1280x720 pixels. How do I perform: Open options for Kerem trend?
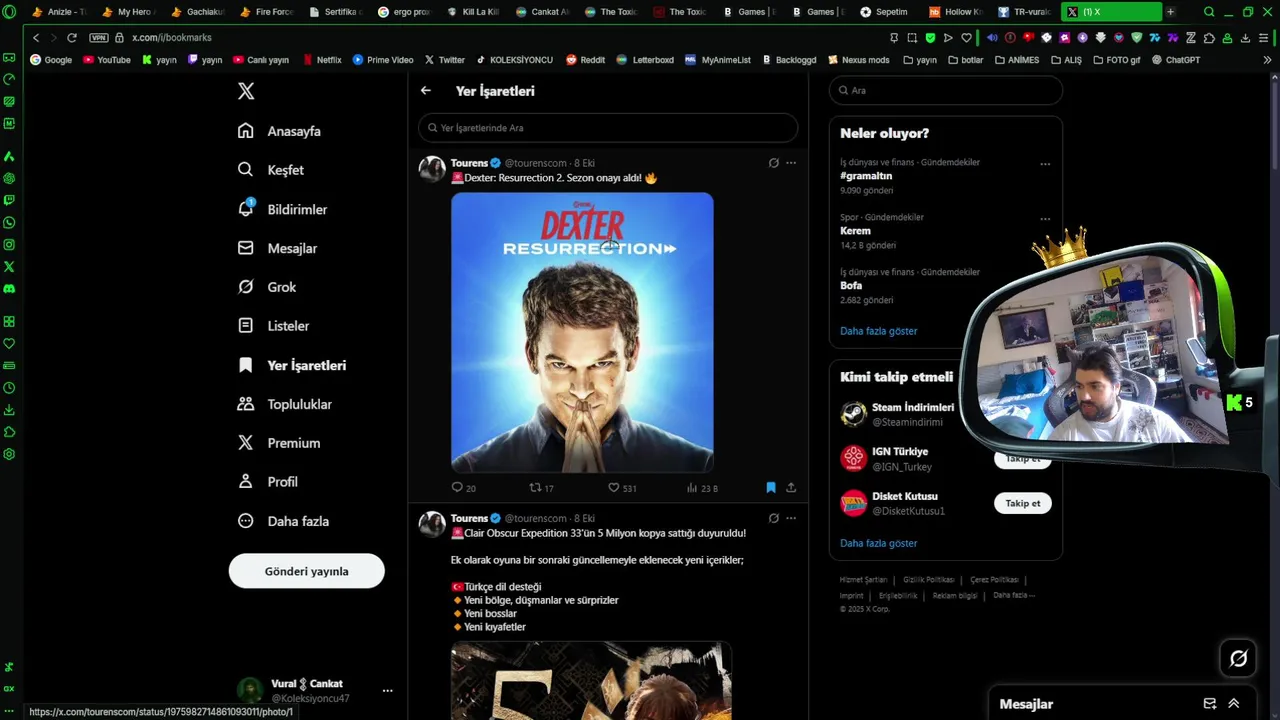(1045, 219)
